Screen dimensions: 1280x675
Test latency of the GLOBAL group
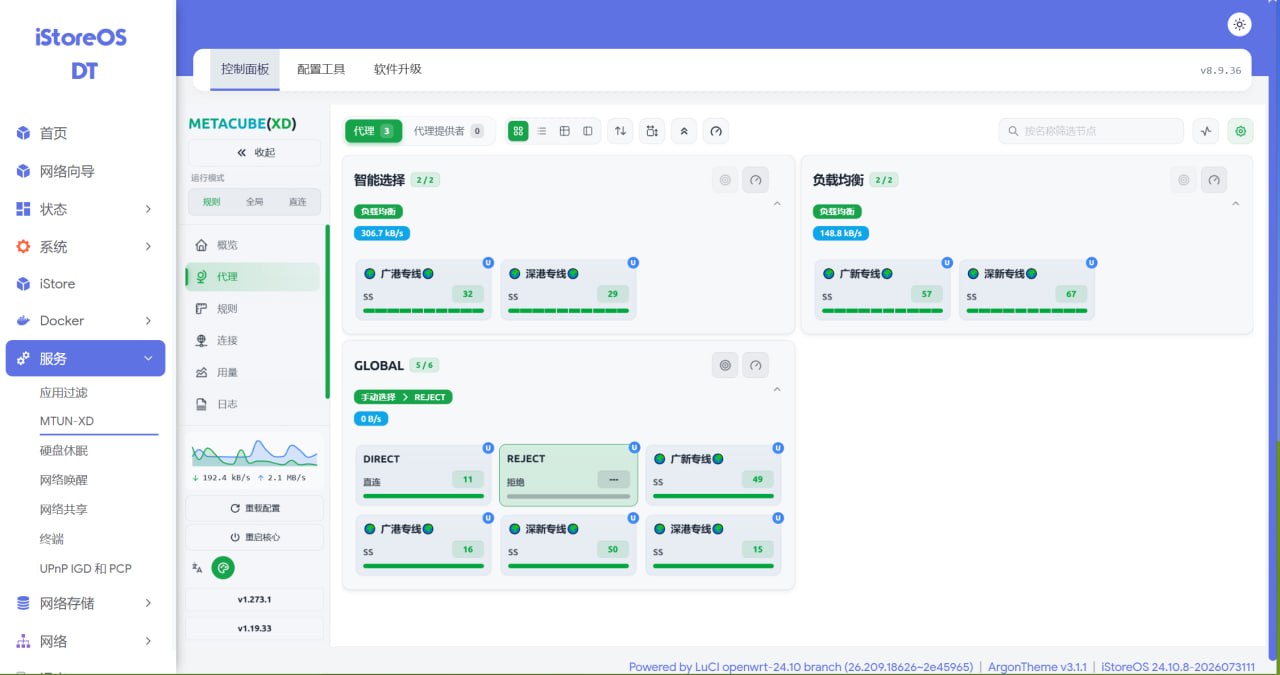756,365
